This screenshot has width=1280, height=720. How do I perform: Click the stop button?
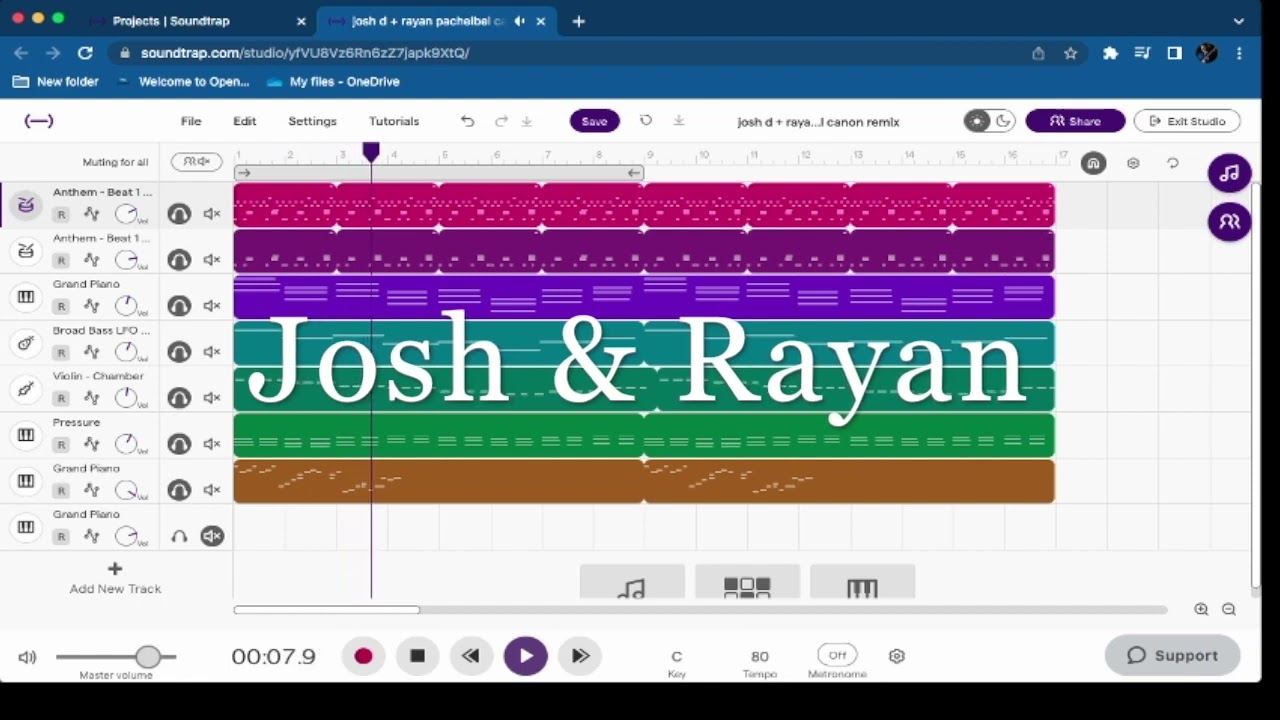pos(418,656)
